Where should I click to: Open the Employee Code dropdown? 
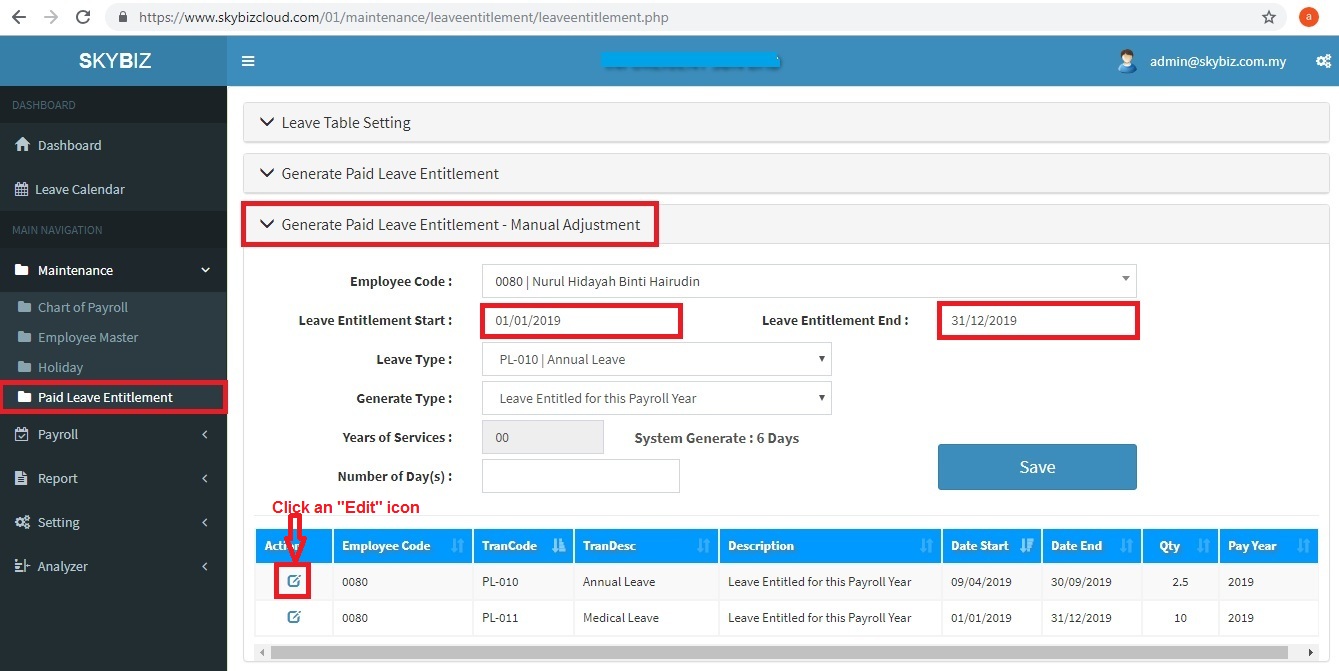(808, 281)
